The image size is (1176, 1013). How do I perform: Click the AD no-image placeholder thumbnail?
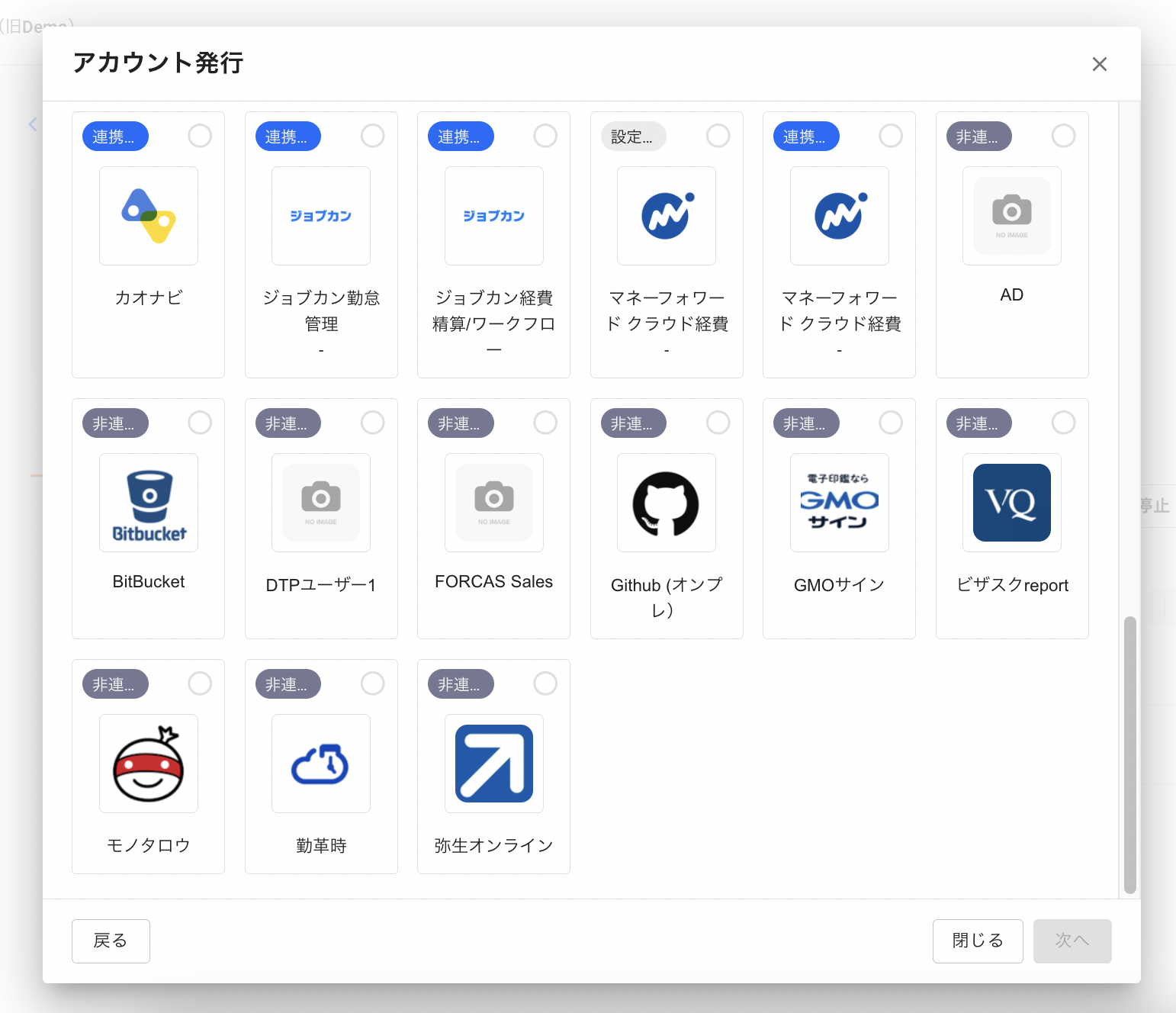1011,216
